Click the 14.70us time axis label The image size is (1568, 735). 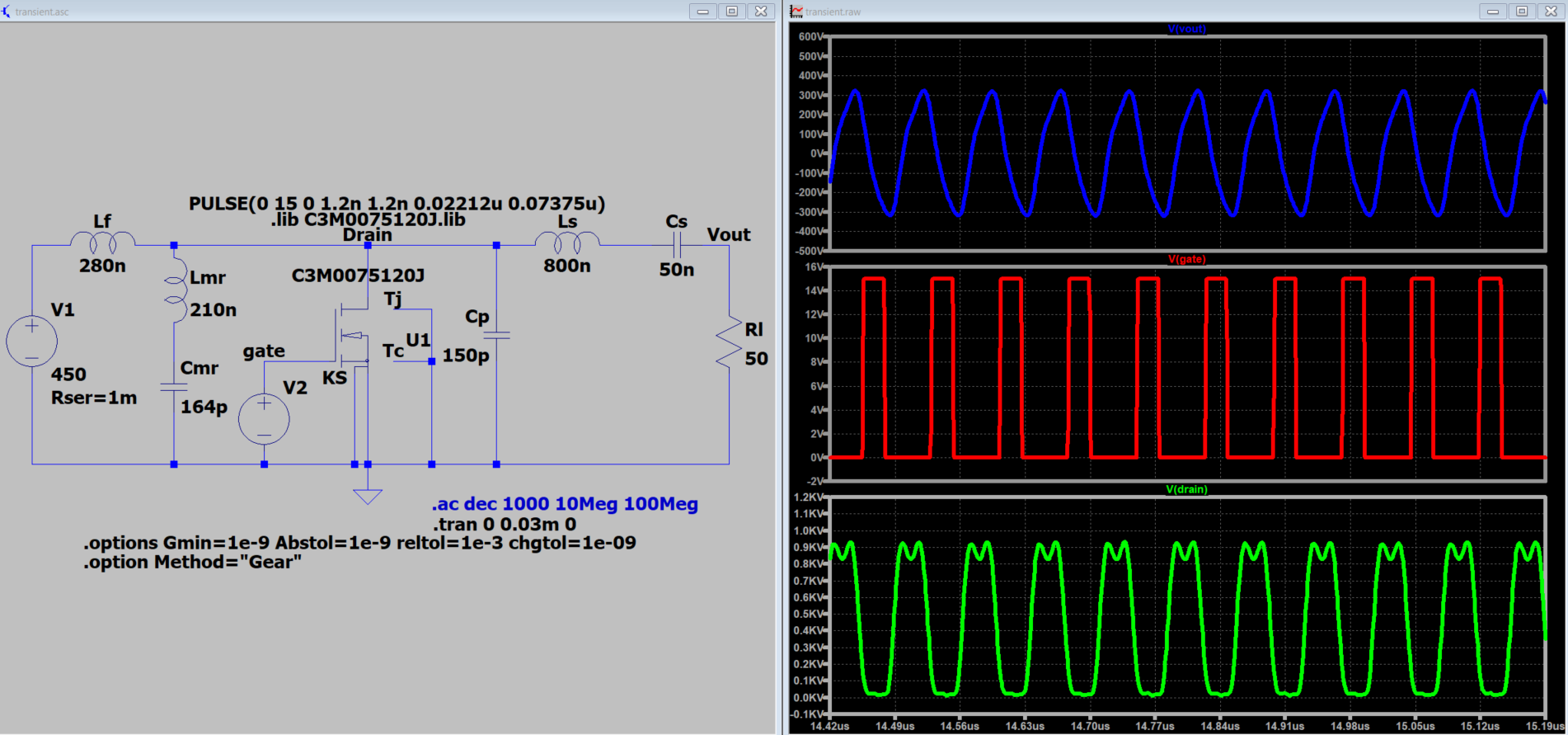[1090, 727]
